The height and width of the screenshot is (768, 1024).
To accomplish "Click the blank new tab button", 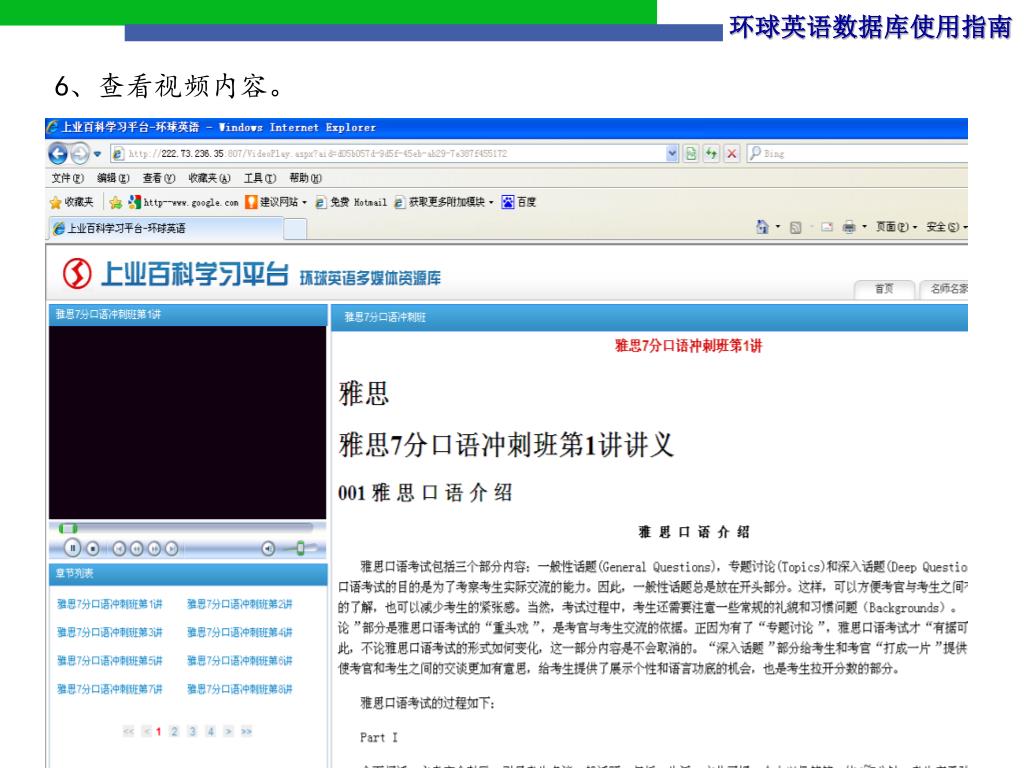I will pyautogui.click(x=295, y=229).
